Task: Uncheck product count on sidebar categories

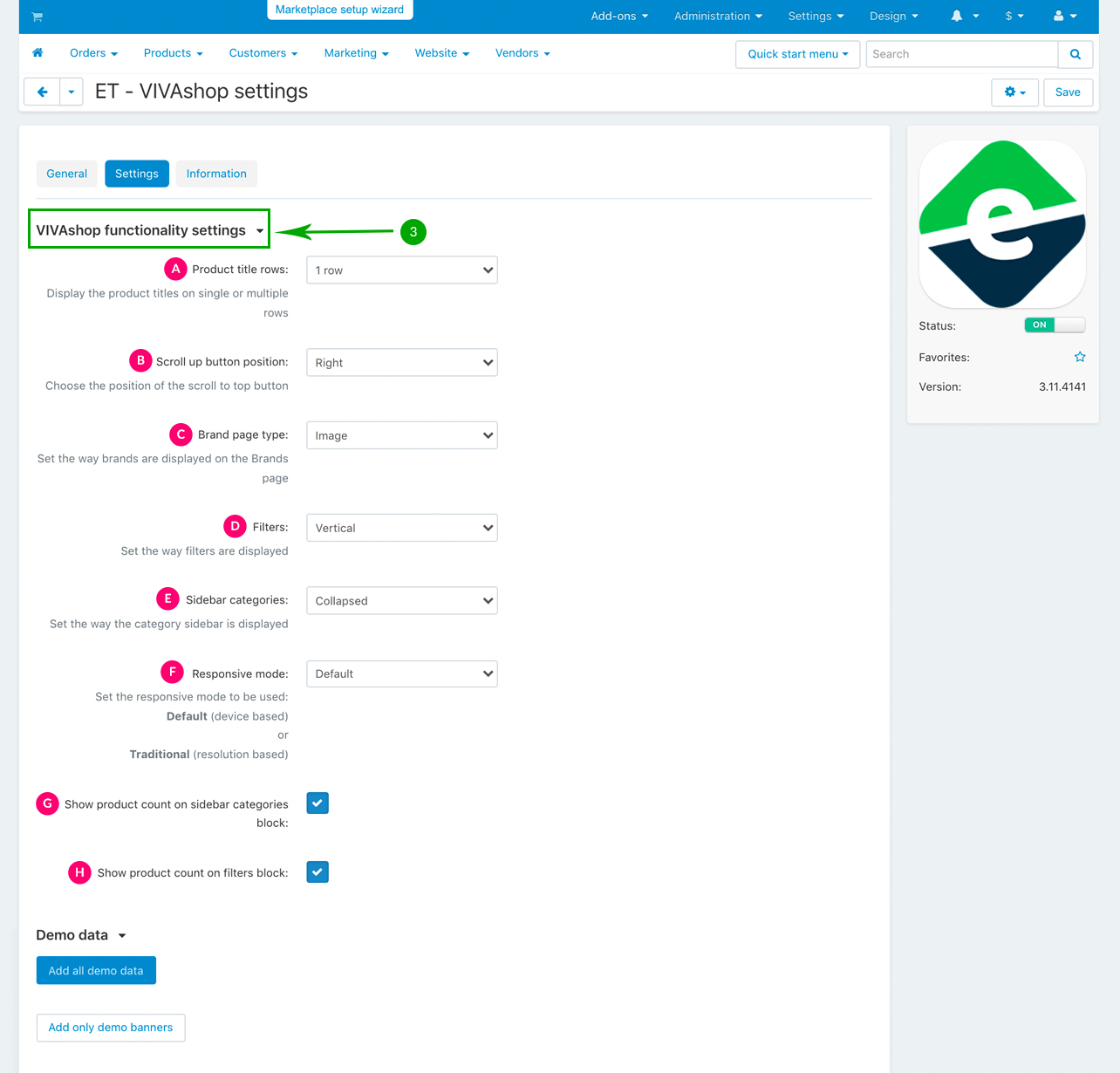Action: coord(318,803)
